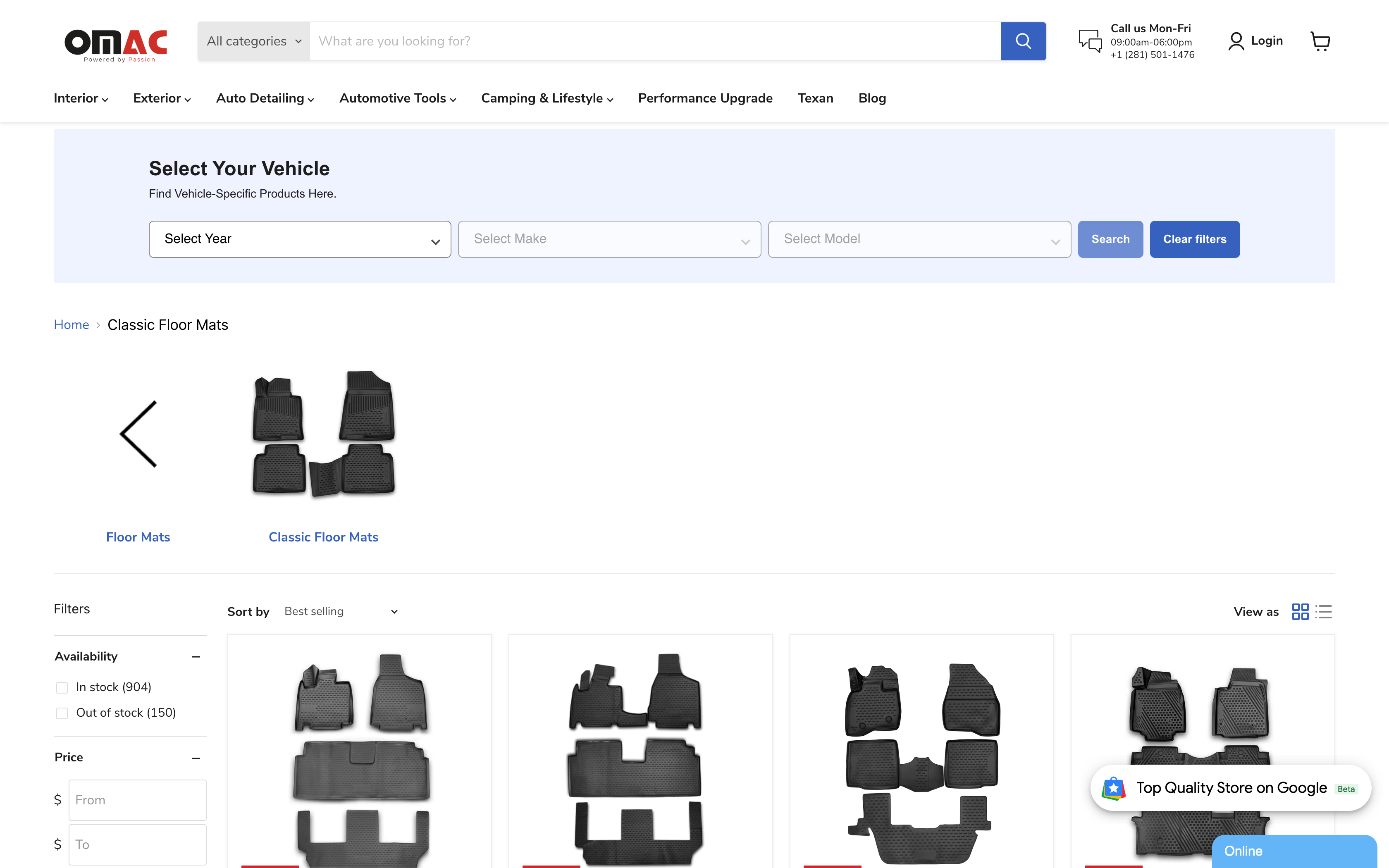Image resolution: width=1389 pixels, height=868 pixels.
Task: Open the Select Year dropdown
Action: coord(300,239)
